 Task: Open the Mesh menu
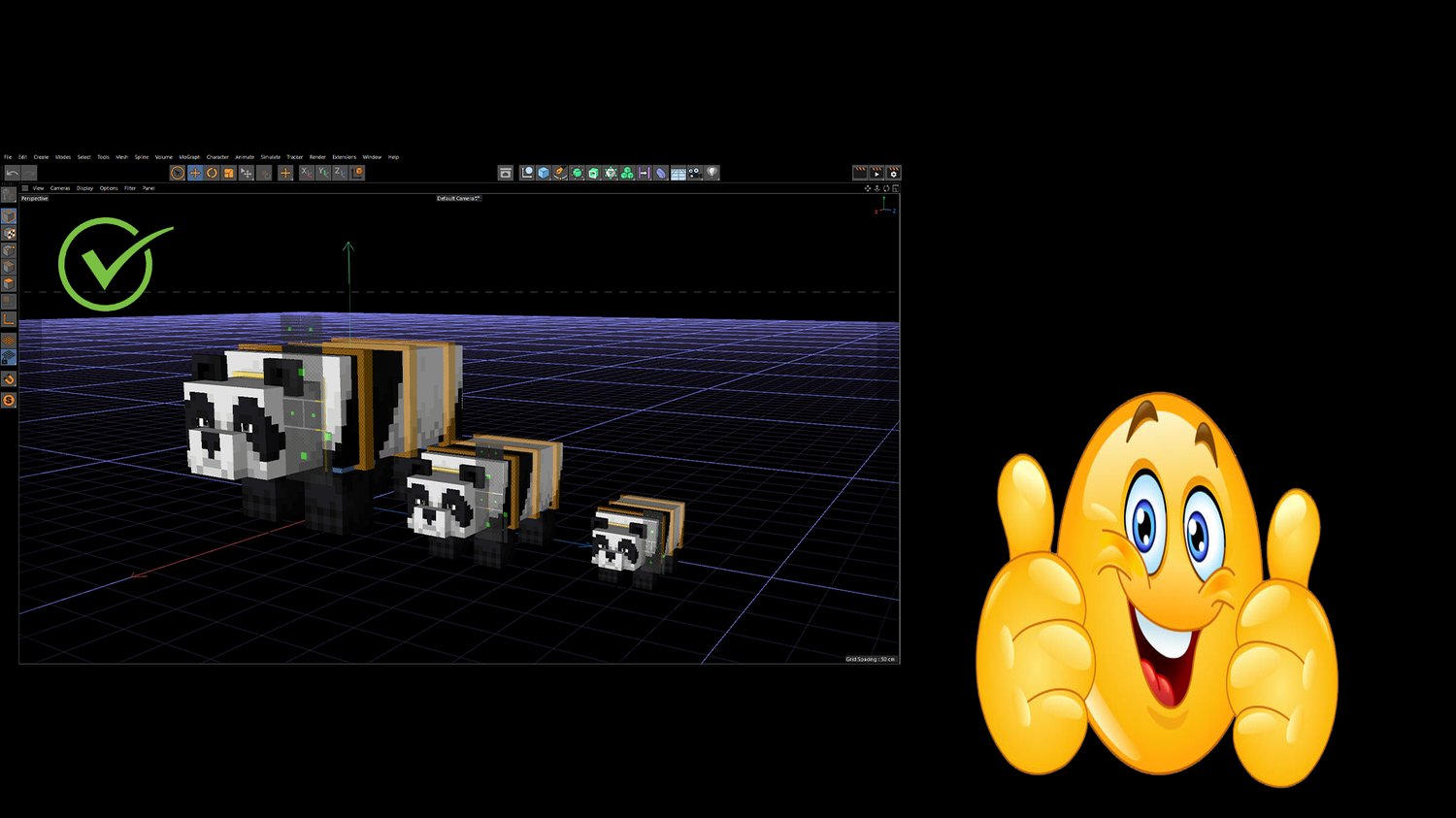[x=122, y=157]
